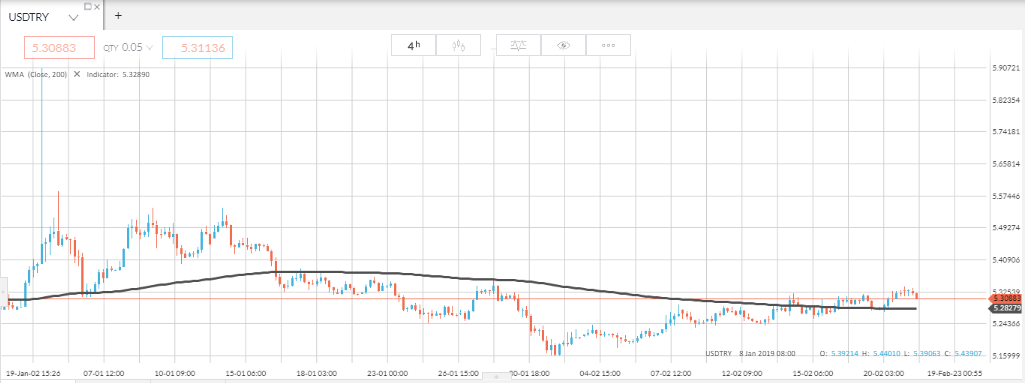This screenshot has height=383, width=1025.
Task: Open the candlestick chart type selector
Action: [x=458, y=45]
